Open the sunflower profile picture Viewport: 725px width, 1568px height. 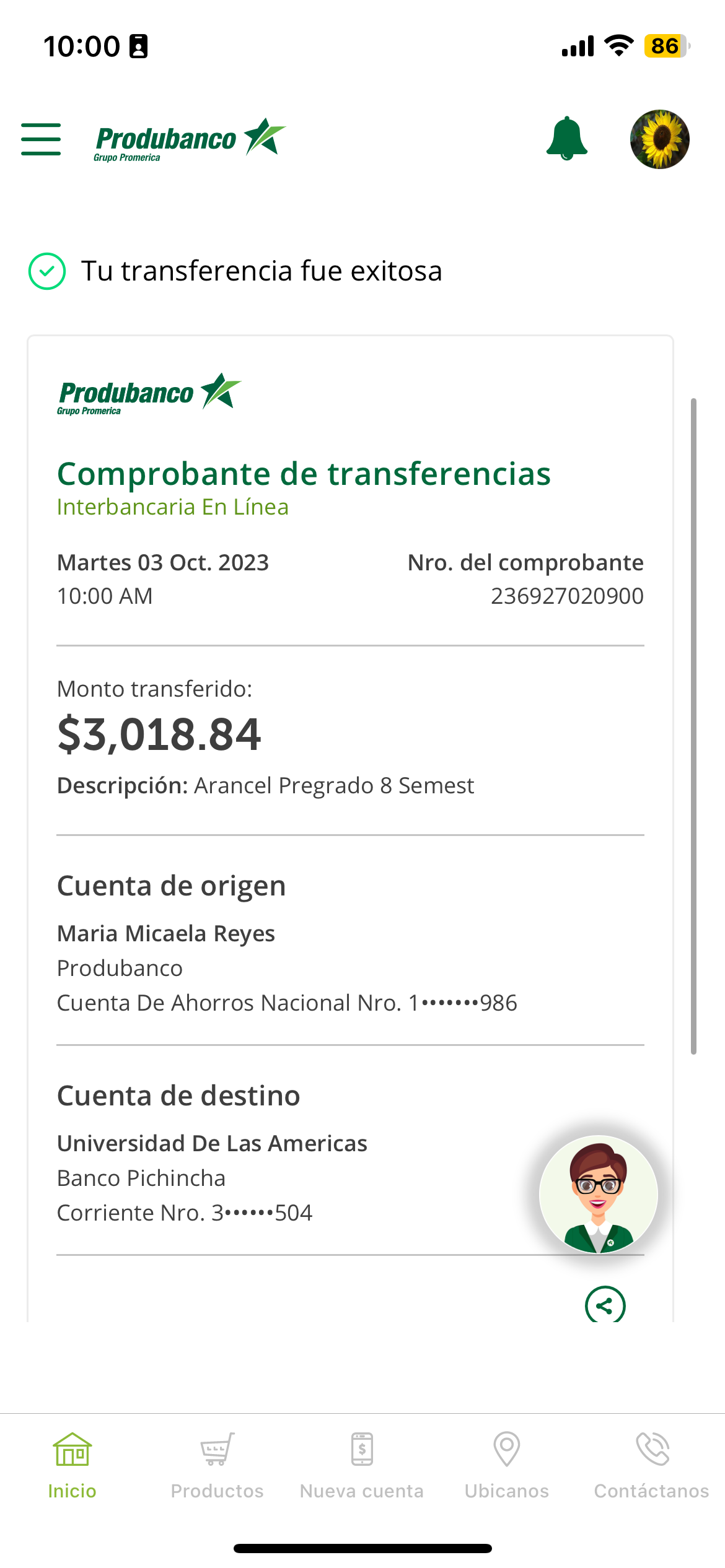click(x=659, y=139)
